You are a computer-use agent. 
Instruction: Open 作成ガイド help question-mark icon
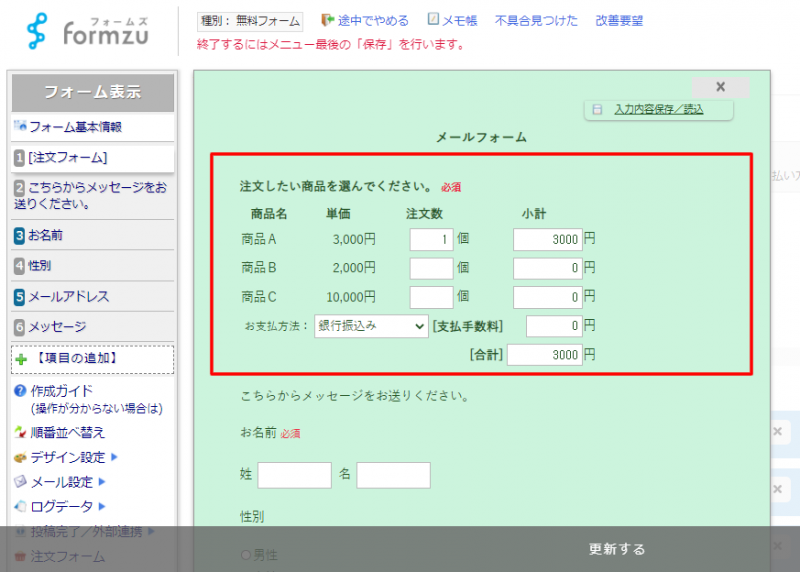(20, 391)
